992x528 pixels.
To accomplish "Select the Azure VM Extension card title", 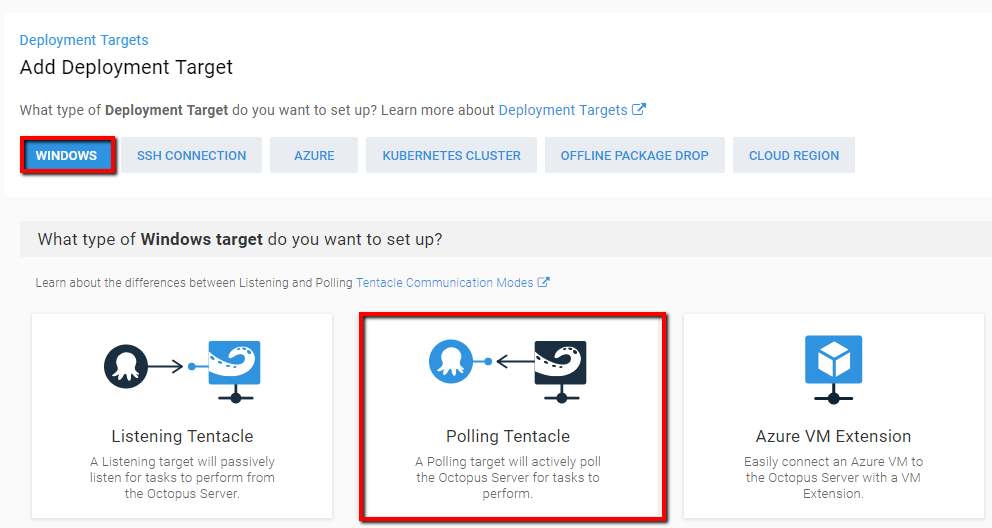I will (833, 436).
